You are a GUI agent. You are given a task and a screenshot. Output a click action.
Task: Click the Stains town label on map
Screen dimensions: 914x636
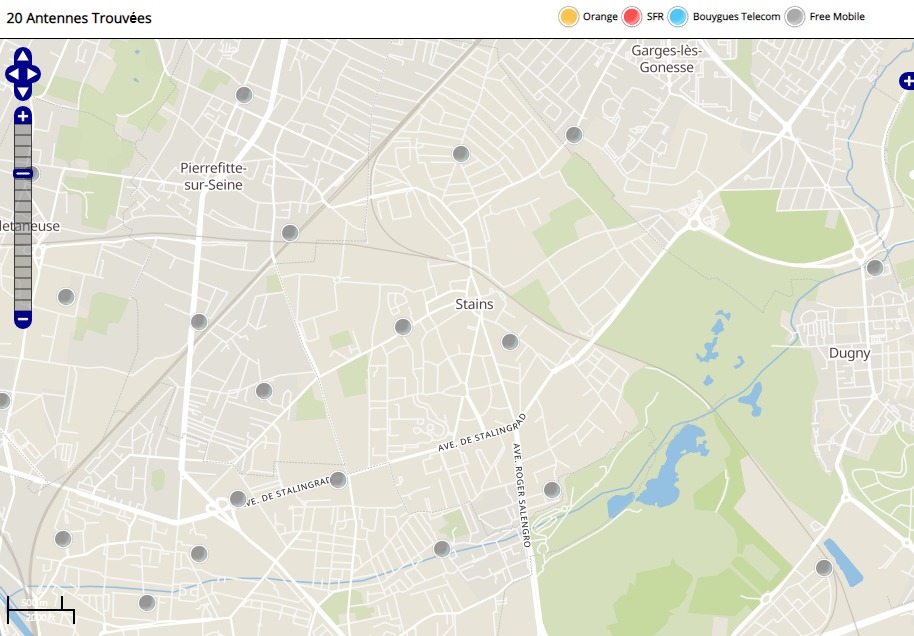pos(474,304)
